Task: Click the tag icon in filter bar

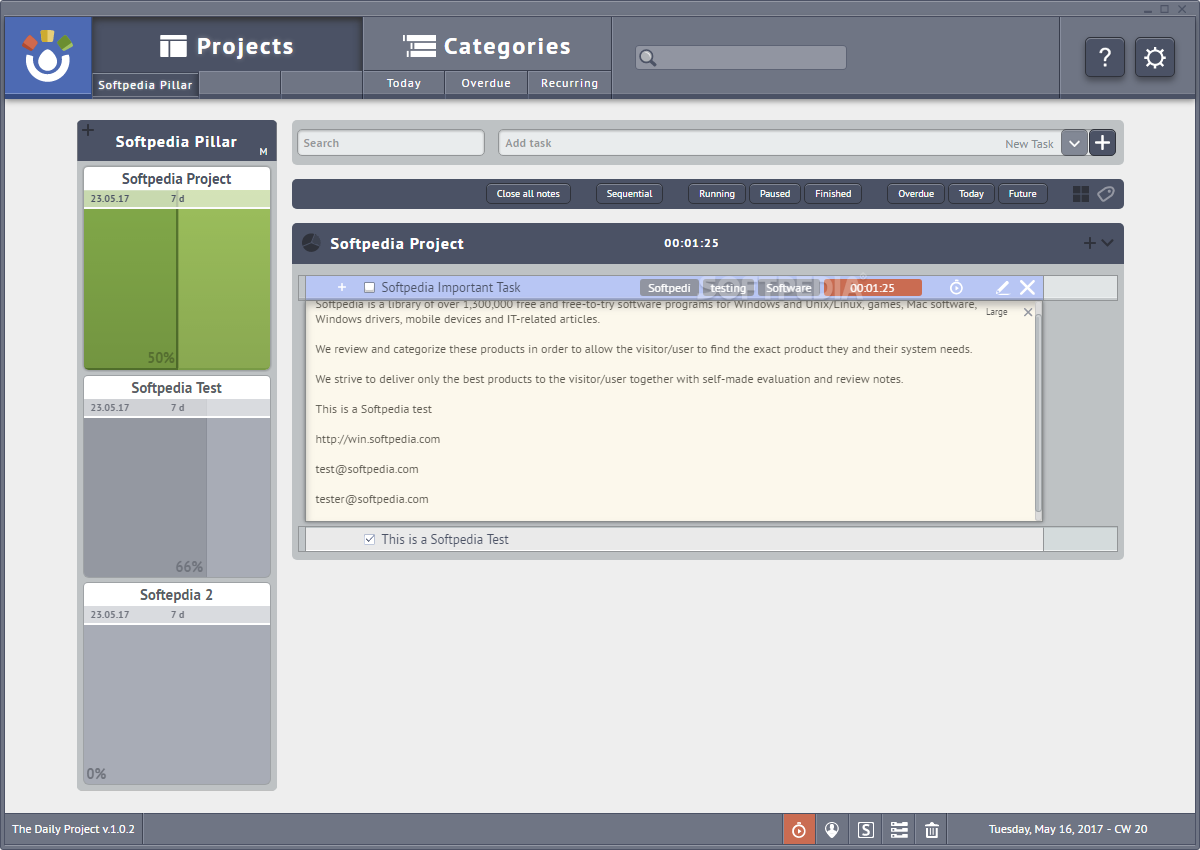Action: (x=1106, y=194)
